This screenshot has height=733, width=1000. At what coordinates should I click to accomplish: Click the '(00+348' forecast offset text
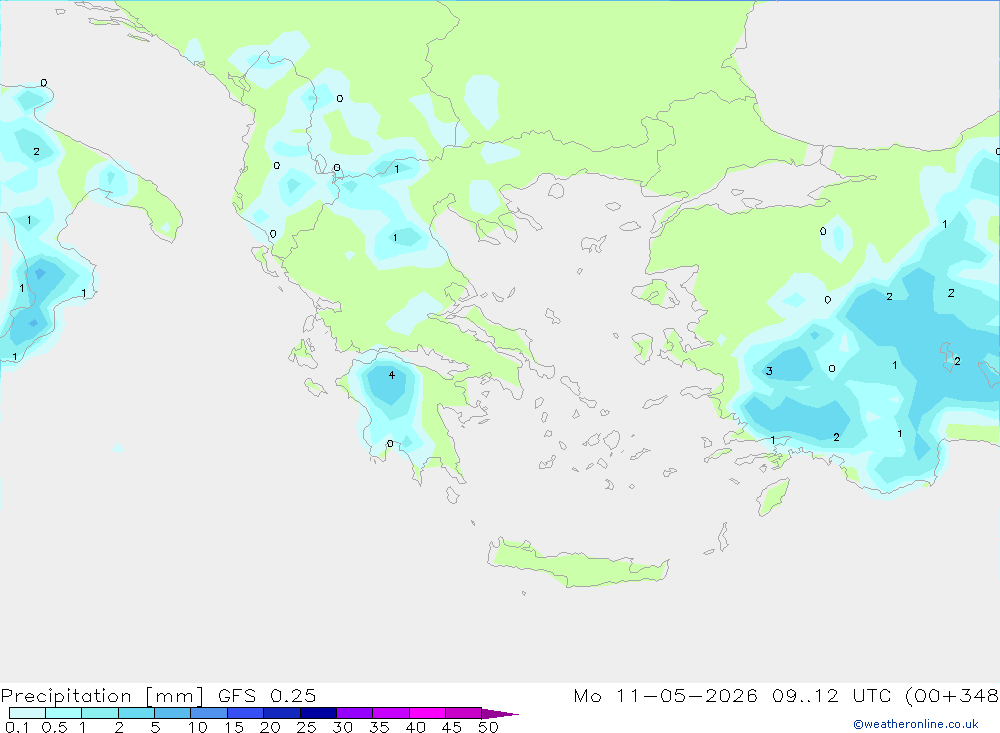(x=952, y=695)
